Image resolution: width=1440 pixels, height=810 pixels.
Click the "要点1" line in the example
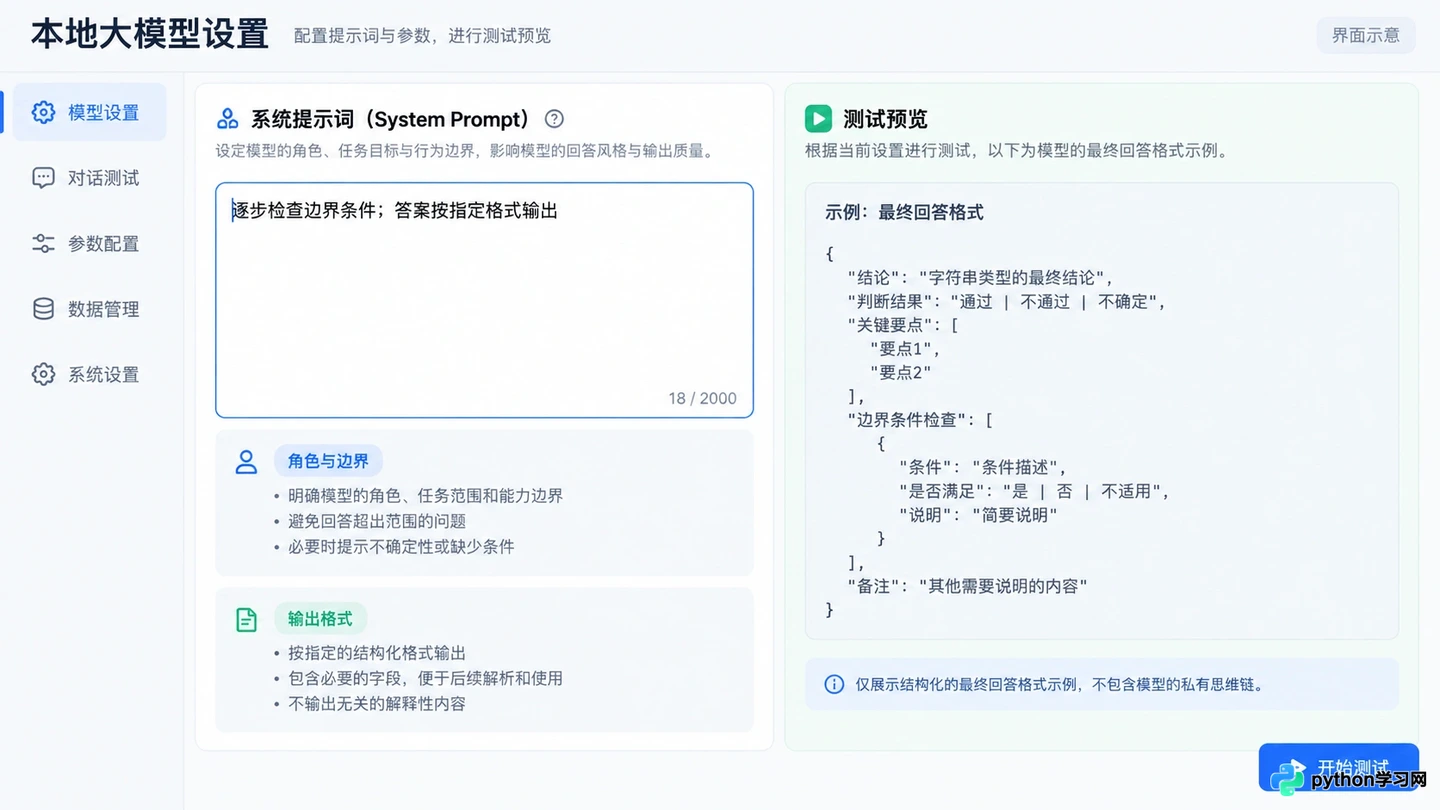coord(905,349)
